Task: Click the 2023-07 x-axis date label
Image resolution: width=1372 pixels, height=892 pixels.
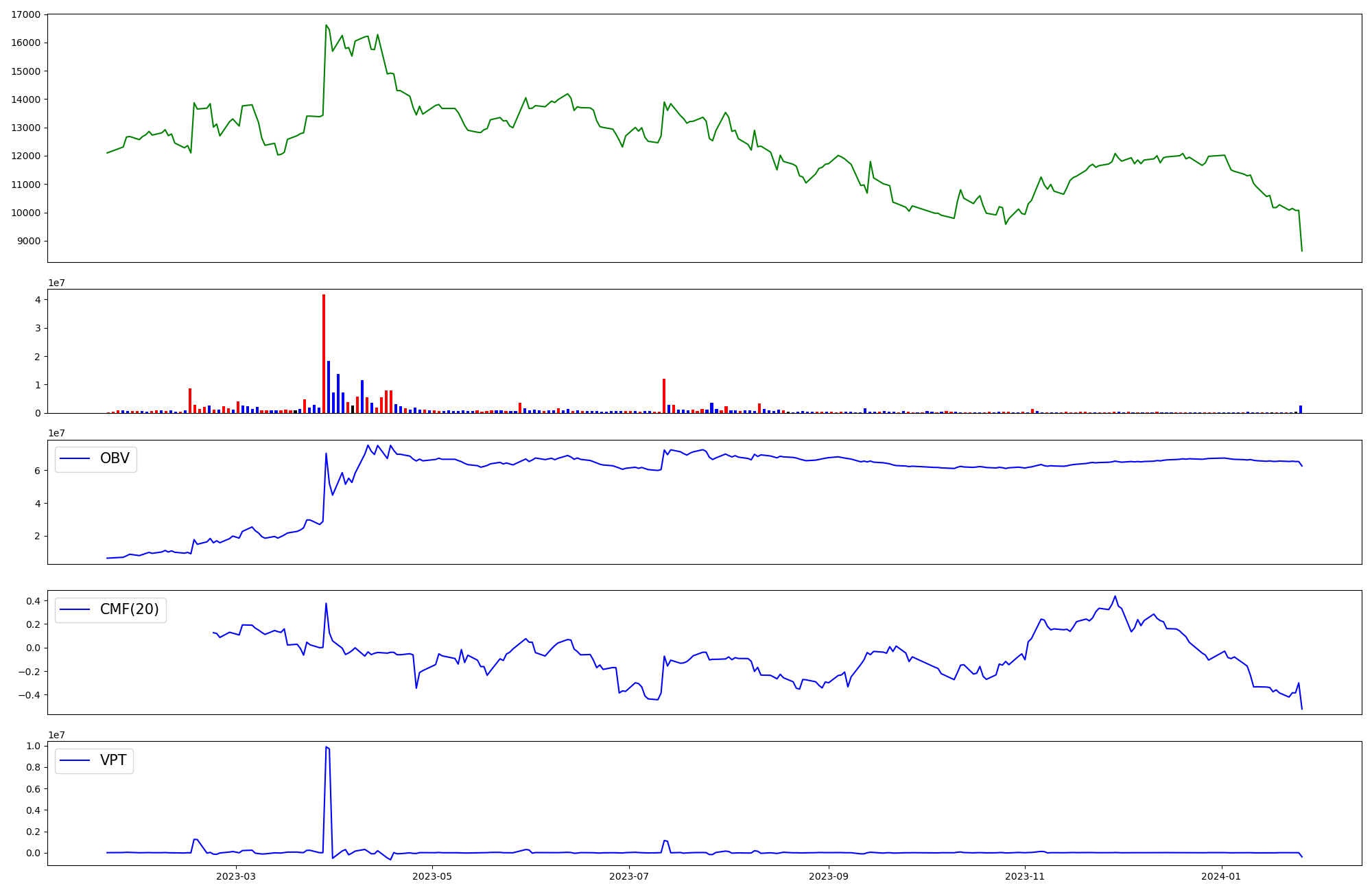Action: click(629, 876)
